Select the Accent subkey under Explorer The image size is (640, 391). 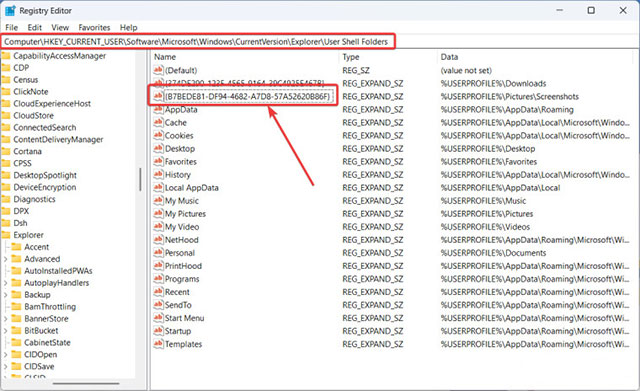(36, 247)
